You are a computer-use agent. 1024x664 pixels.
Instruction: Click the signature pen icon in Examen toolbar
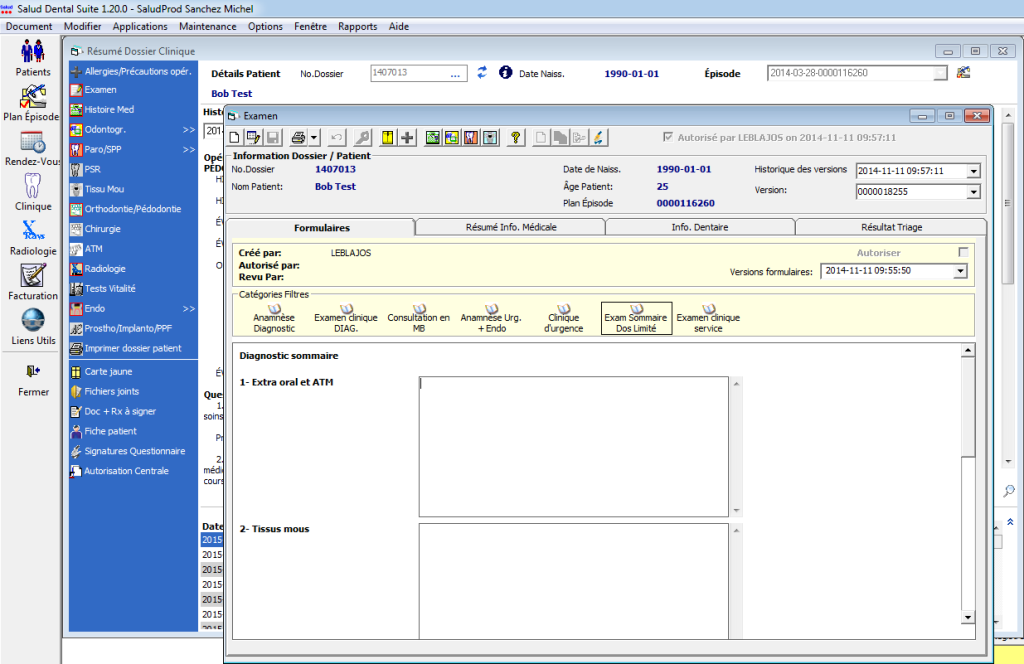(x=598, y=138)
